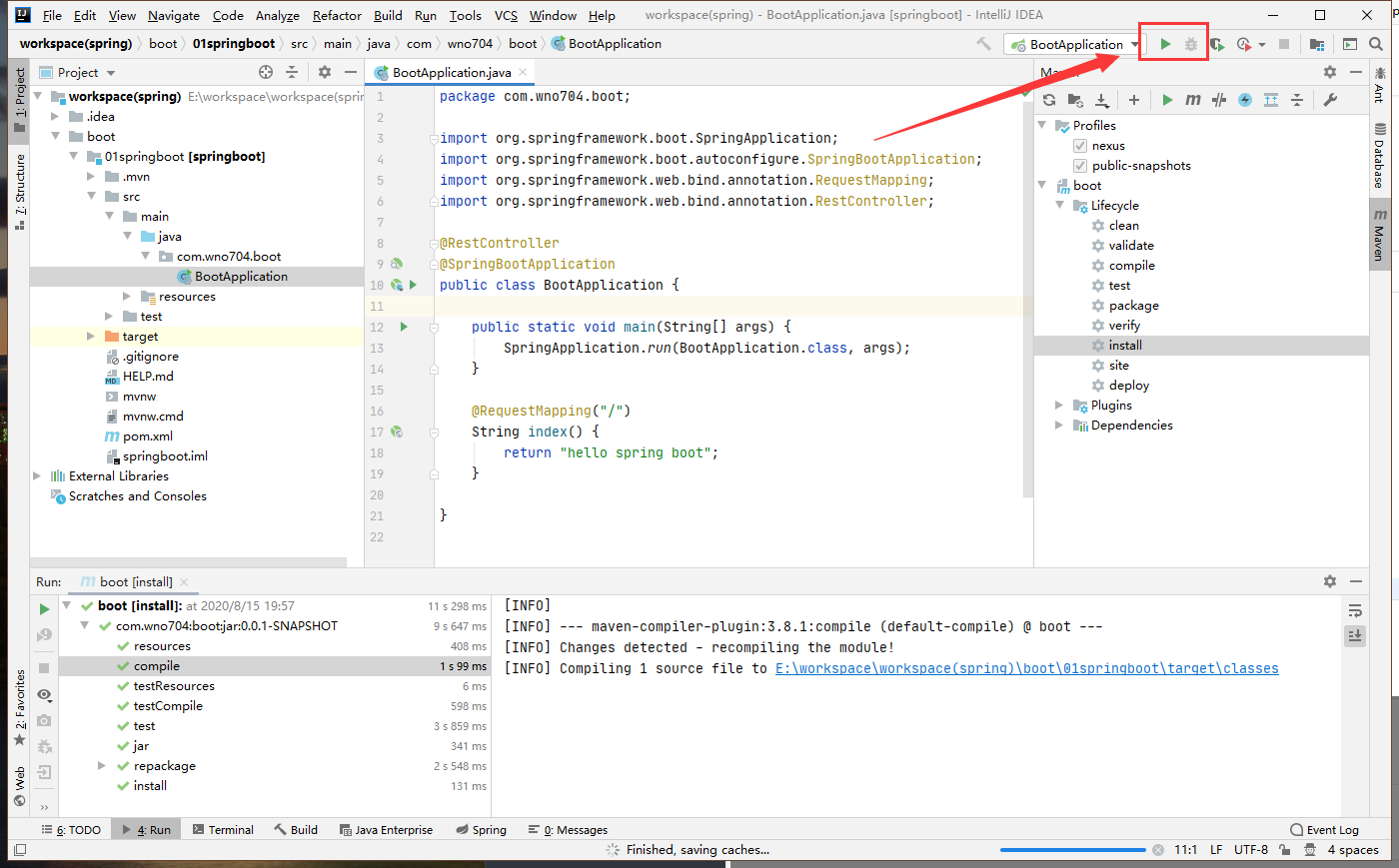Click the run gutter icon beside main method
1399x868 pixels.
pyautogui.click(x=404, y=327)
